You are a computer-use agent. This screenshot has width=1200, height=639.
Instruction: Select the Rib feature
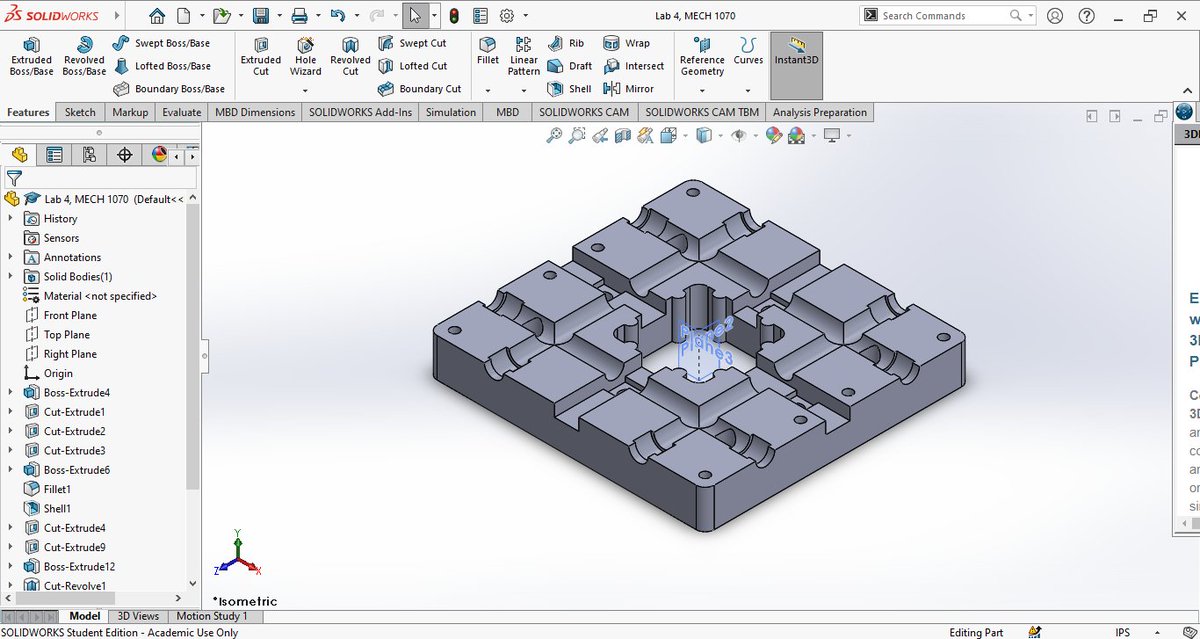565,43
